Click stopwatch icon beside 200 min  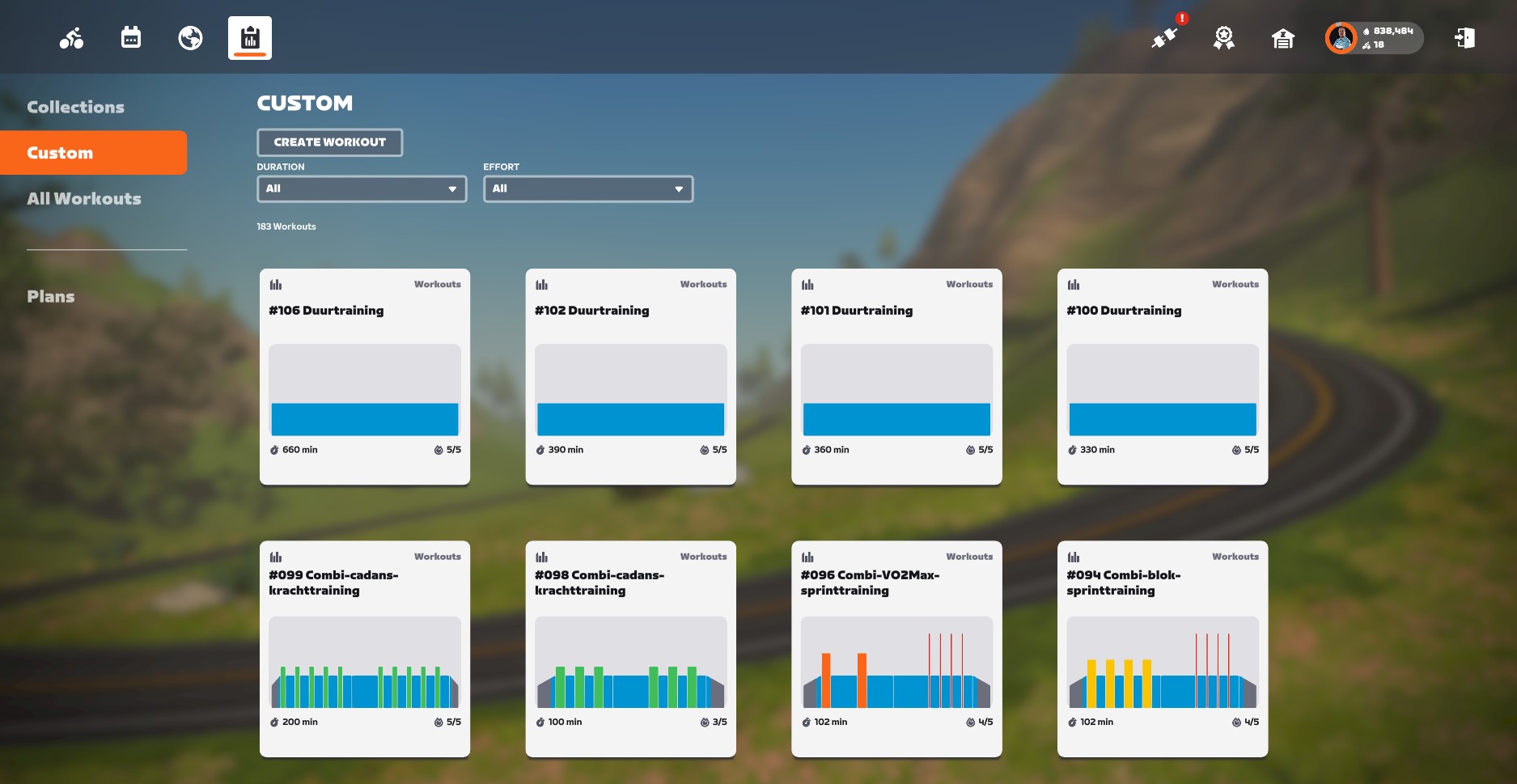pos(274,723)
